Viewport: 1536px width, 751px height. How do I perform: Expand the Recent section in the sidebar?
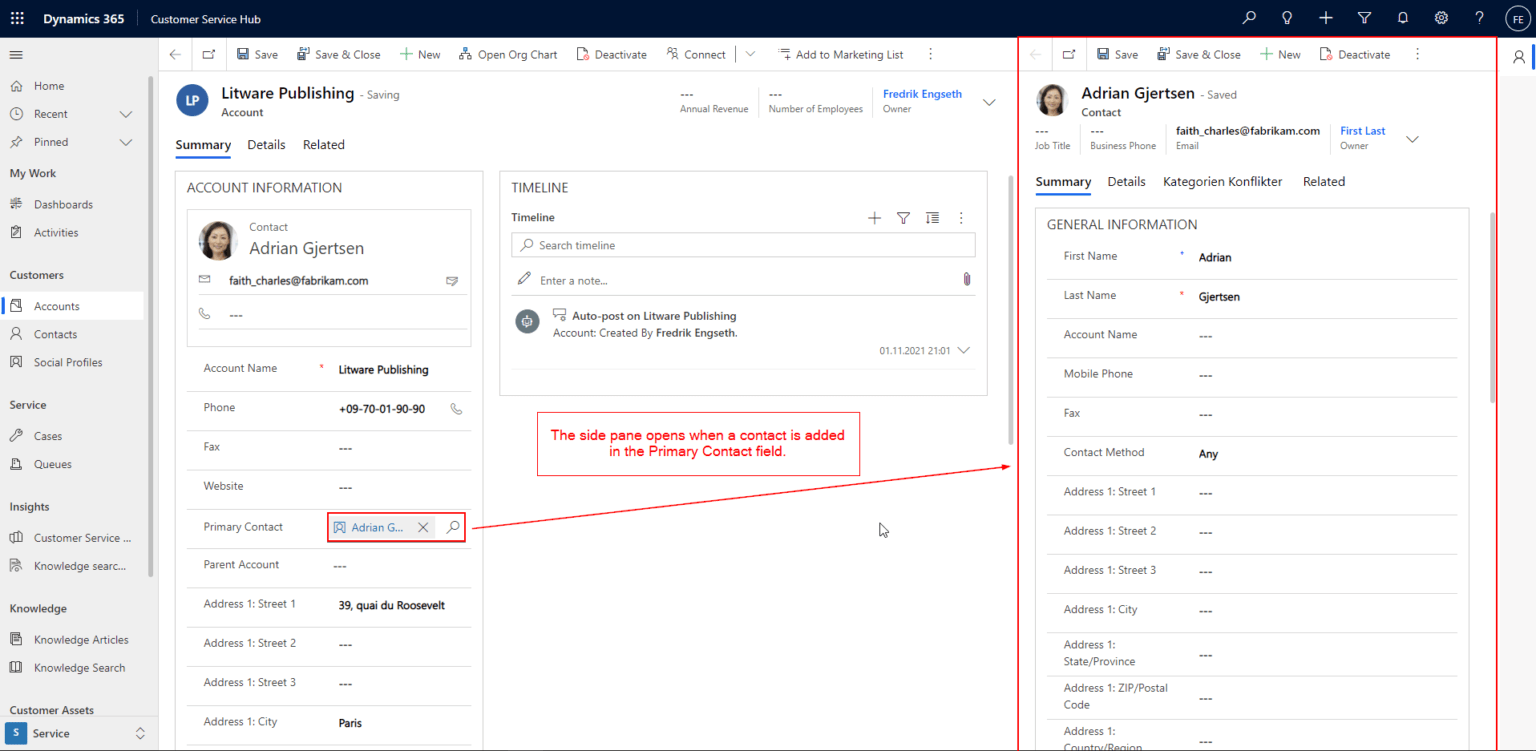(x=126, y=113)
